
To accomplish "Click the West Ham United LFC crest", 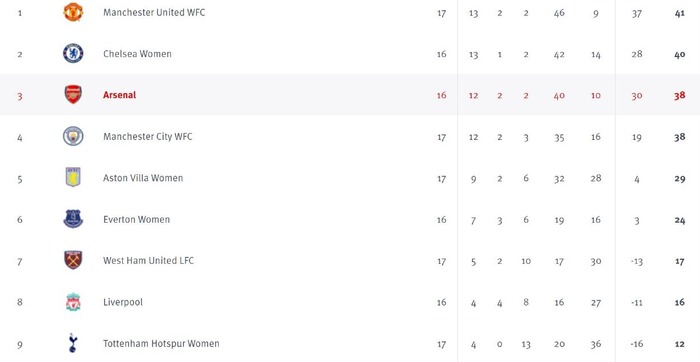I will coord(73,260).
